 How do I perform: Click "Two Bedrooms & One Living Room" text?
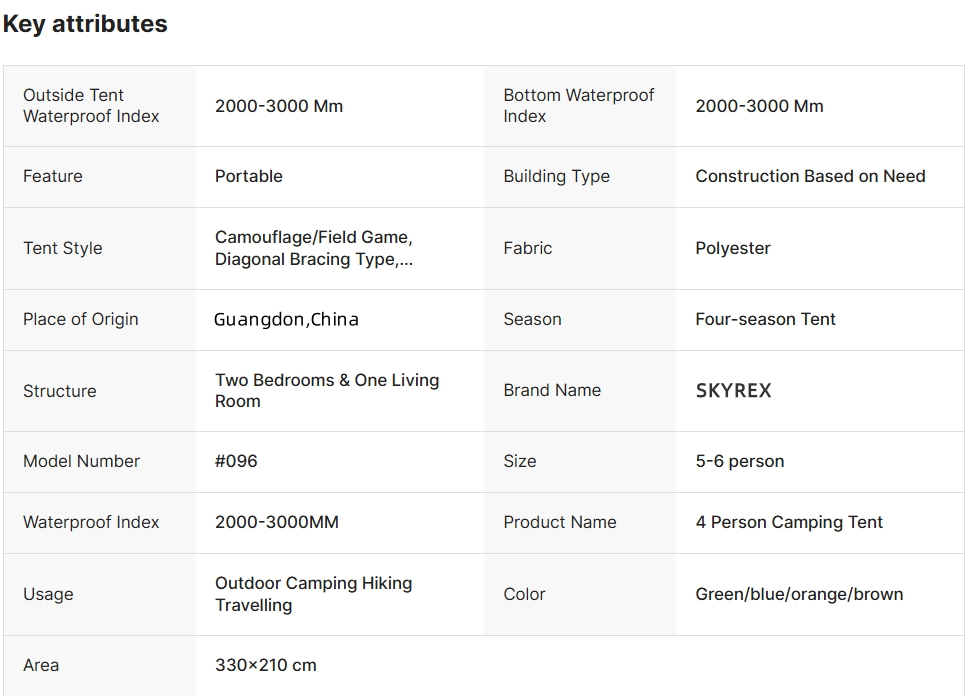pos(327,391)
